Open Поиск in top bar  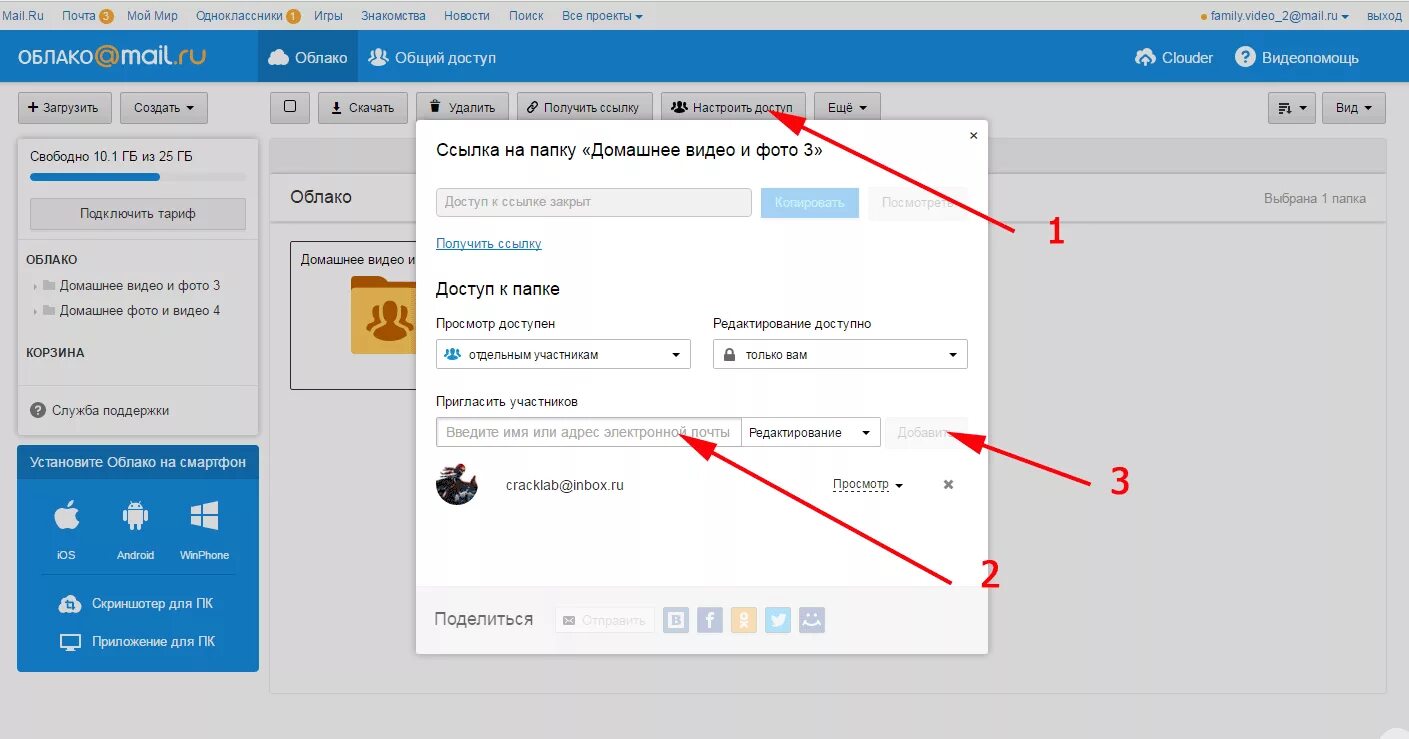point(526,16)
